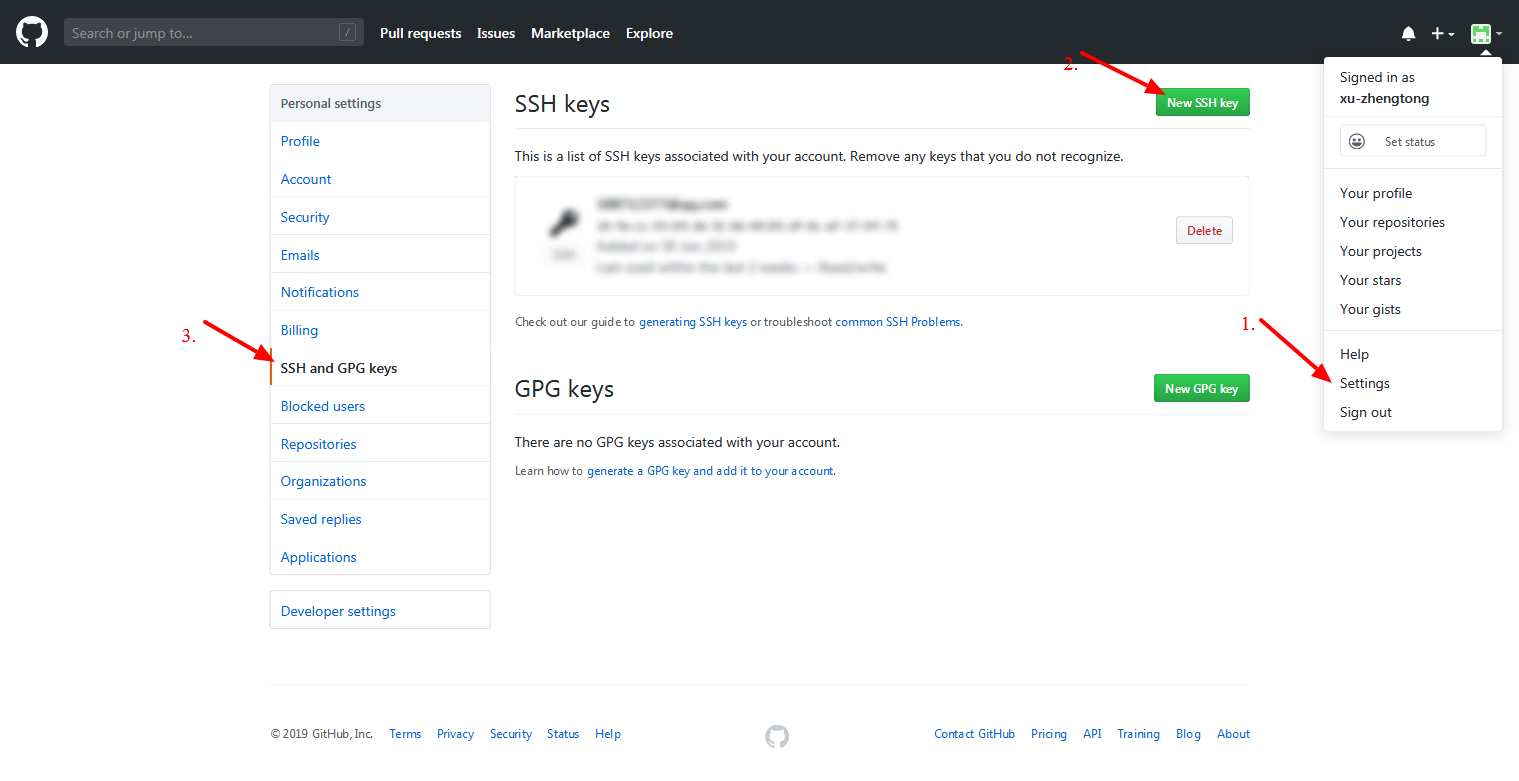Image resolution: width=1519 pixels, height=781 pixels.
Task: Open the footer Security link
Action: click(x=511, y=734)
